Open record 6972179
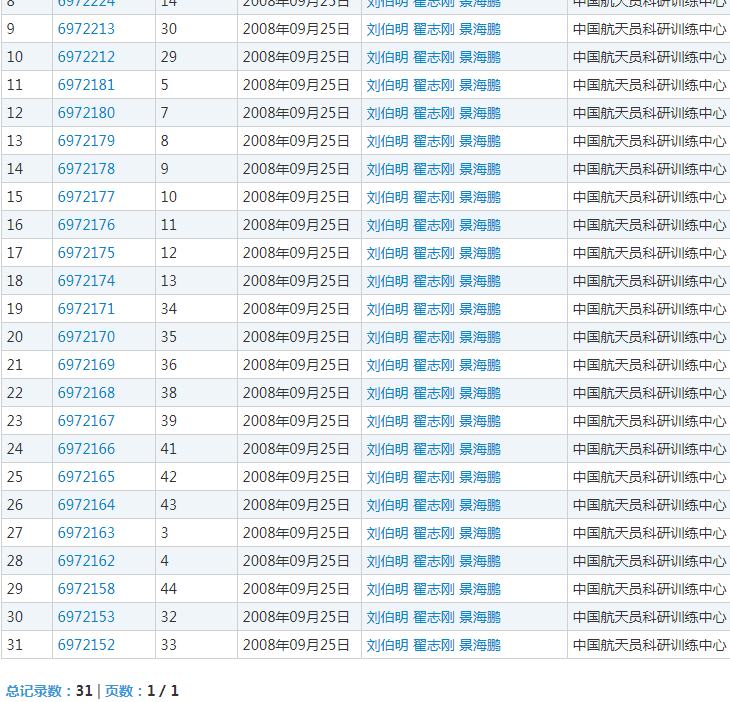This screenshot has width=730, height=702. (86, 141)
